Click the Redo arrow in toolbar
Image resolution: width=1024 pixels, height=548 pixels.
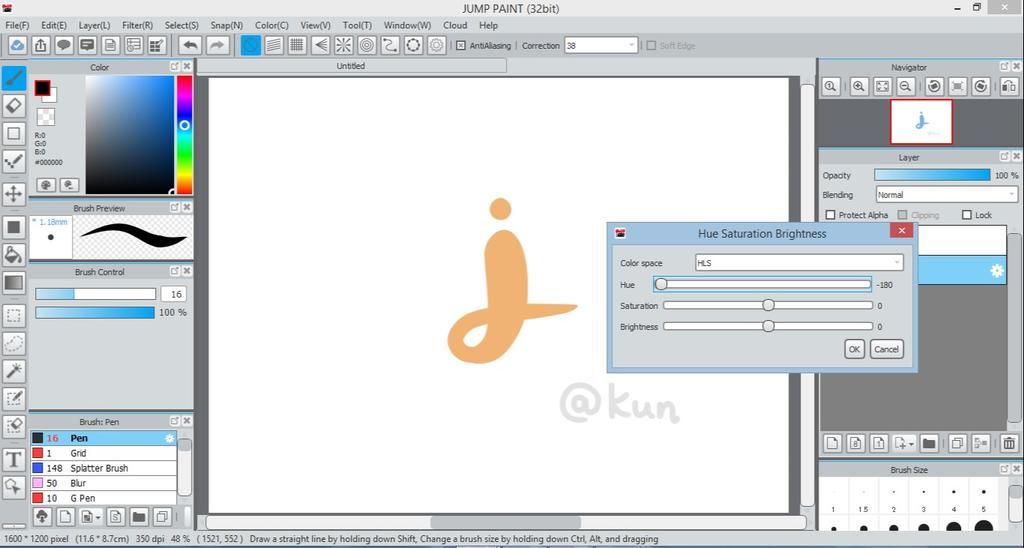coord(217,45)
